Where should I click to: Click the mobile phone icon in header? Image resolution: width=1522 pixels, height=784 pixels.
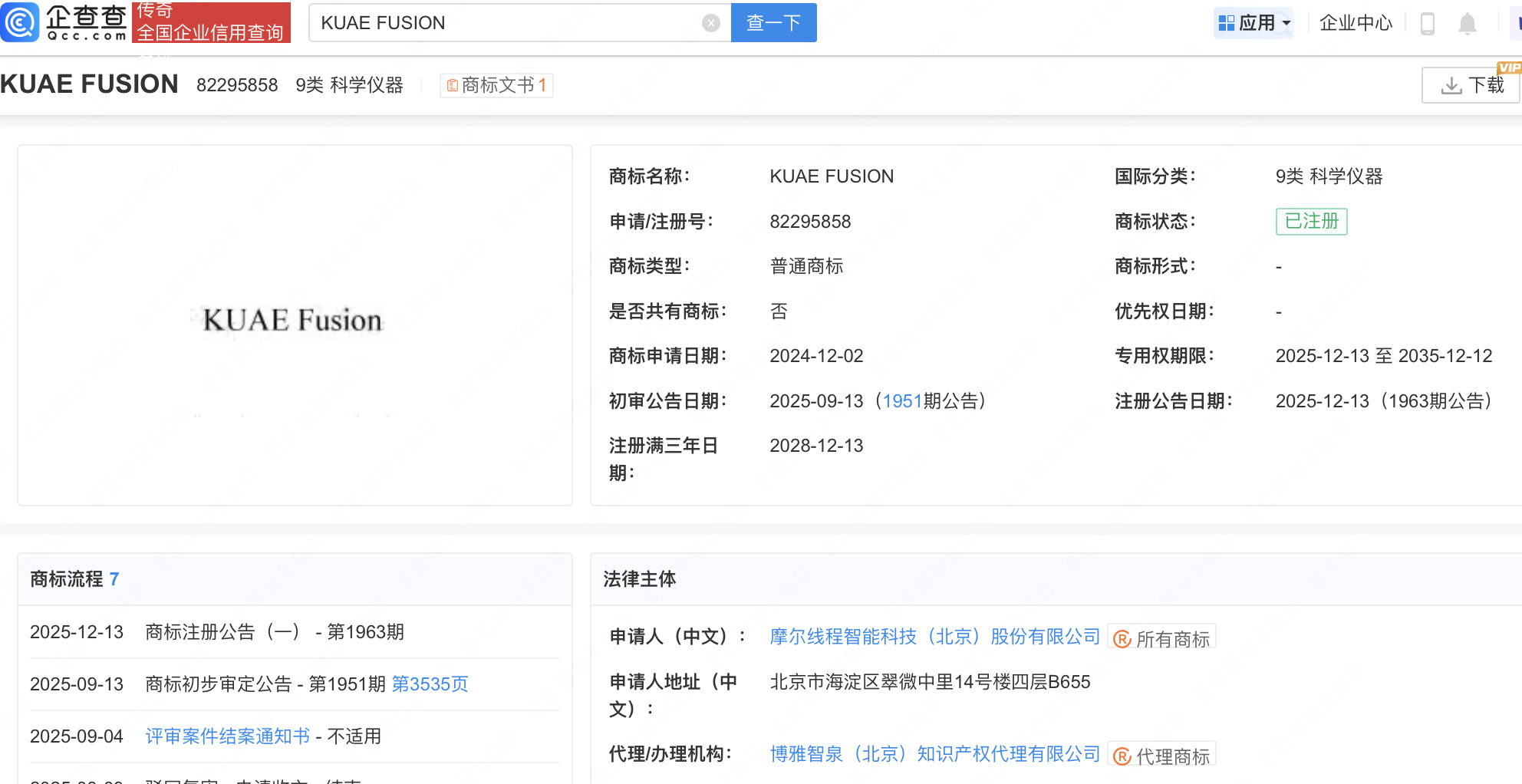tap(1427, 24)
